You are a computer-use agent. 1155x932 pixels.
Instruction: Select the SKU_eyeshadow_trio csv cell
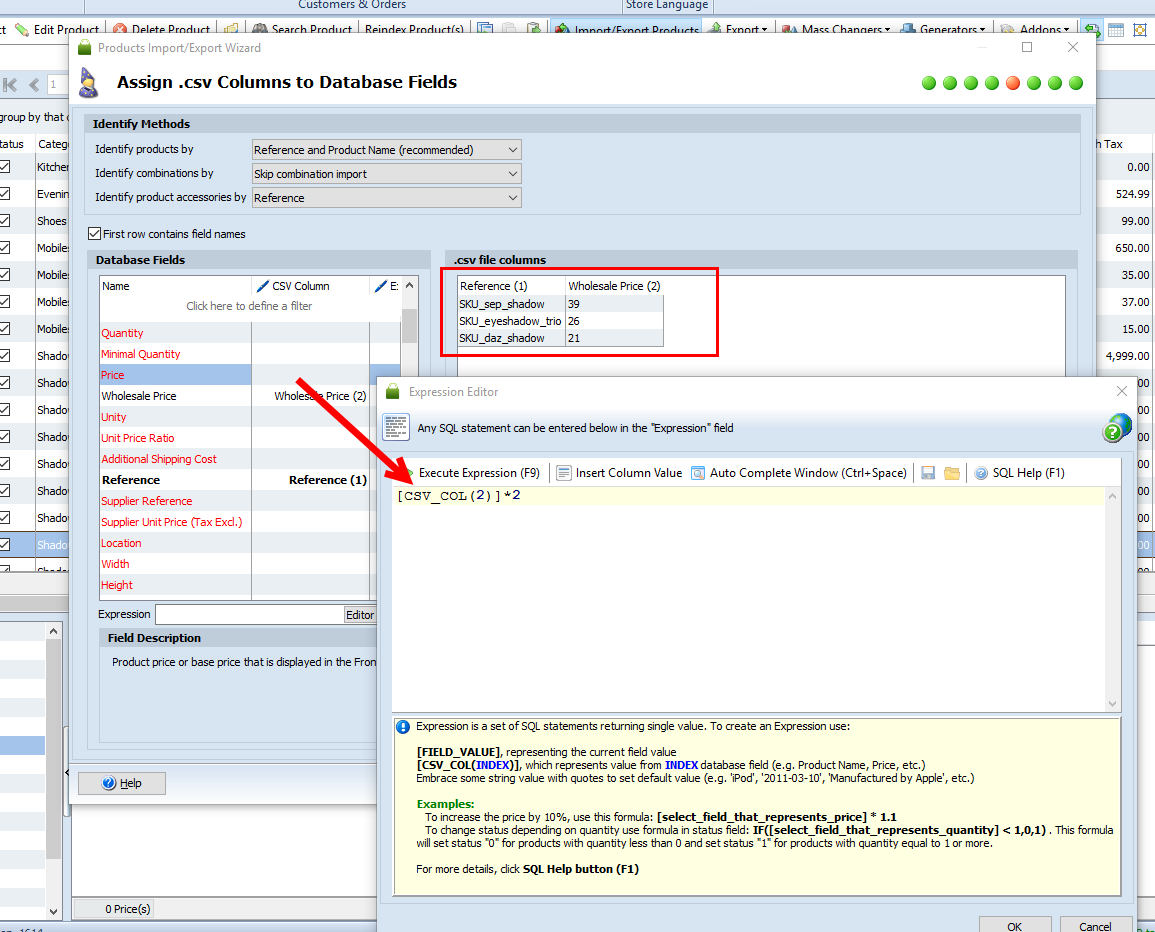(x=511, y=321)
